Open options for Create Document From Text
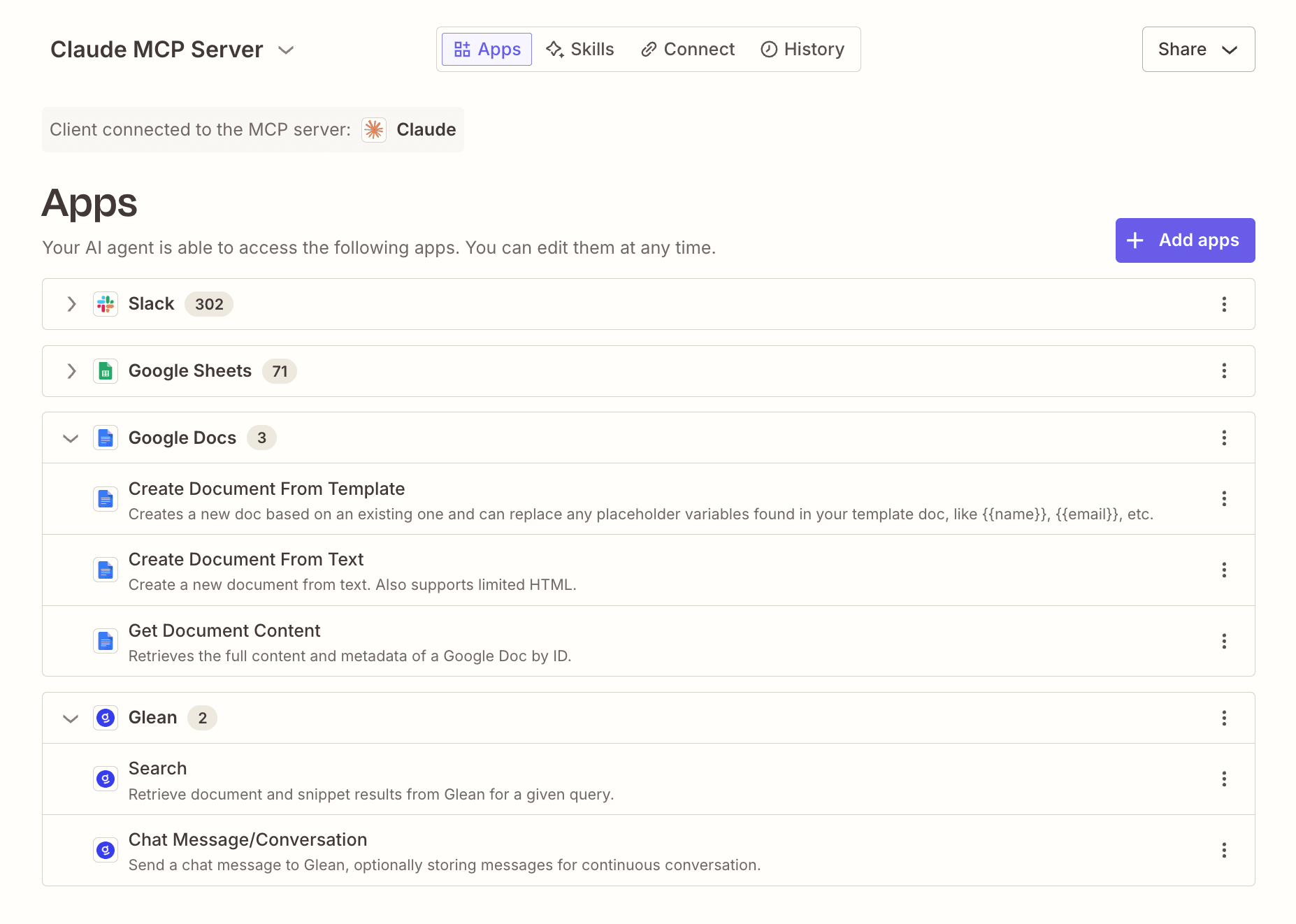Viewport: 1296px width, 924px height. click(x=1224, y=570)
